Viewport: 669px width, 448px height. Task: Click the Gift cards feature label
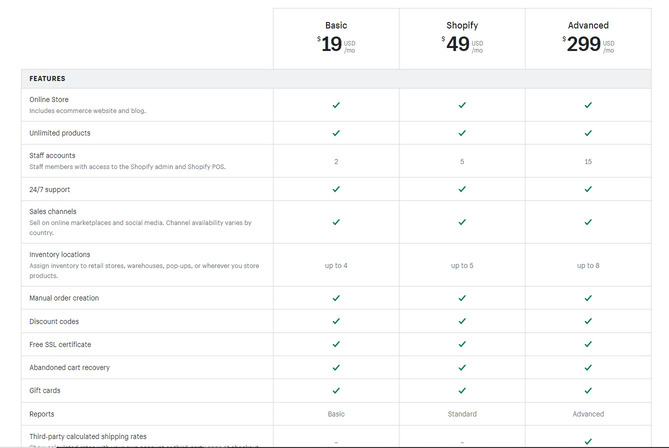coord(45,391)
